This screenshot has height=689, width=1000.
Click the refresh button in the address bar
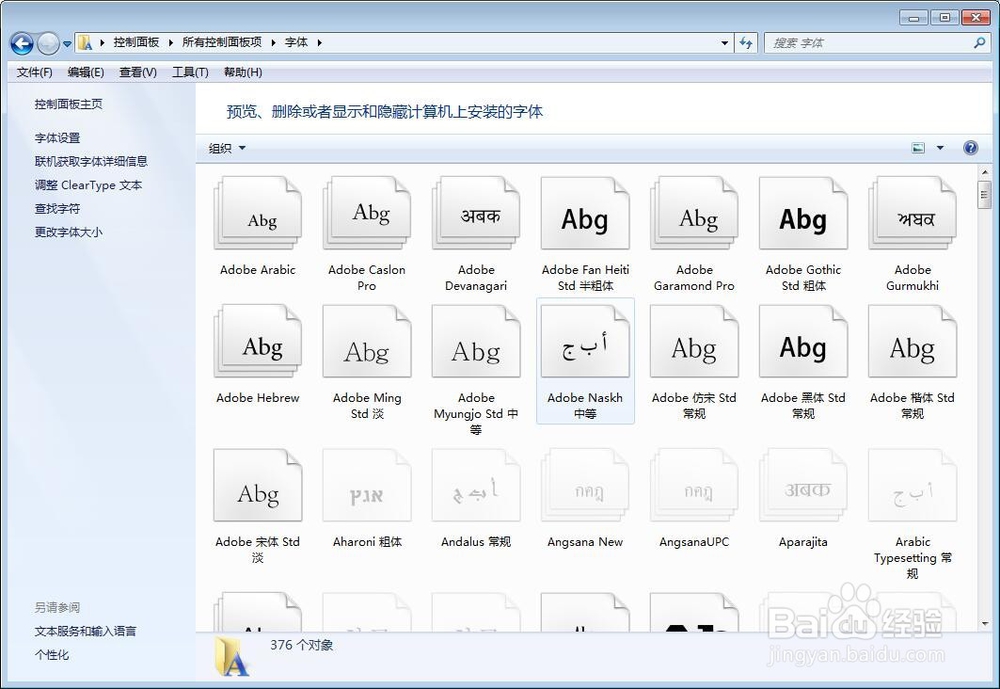point(746,42)
